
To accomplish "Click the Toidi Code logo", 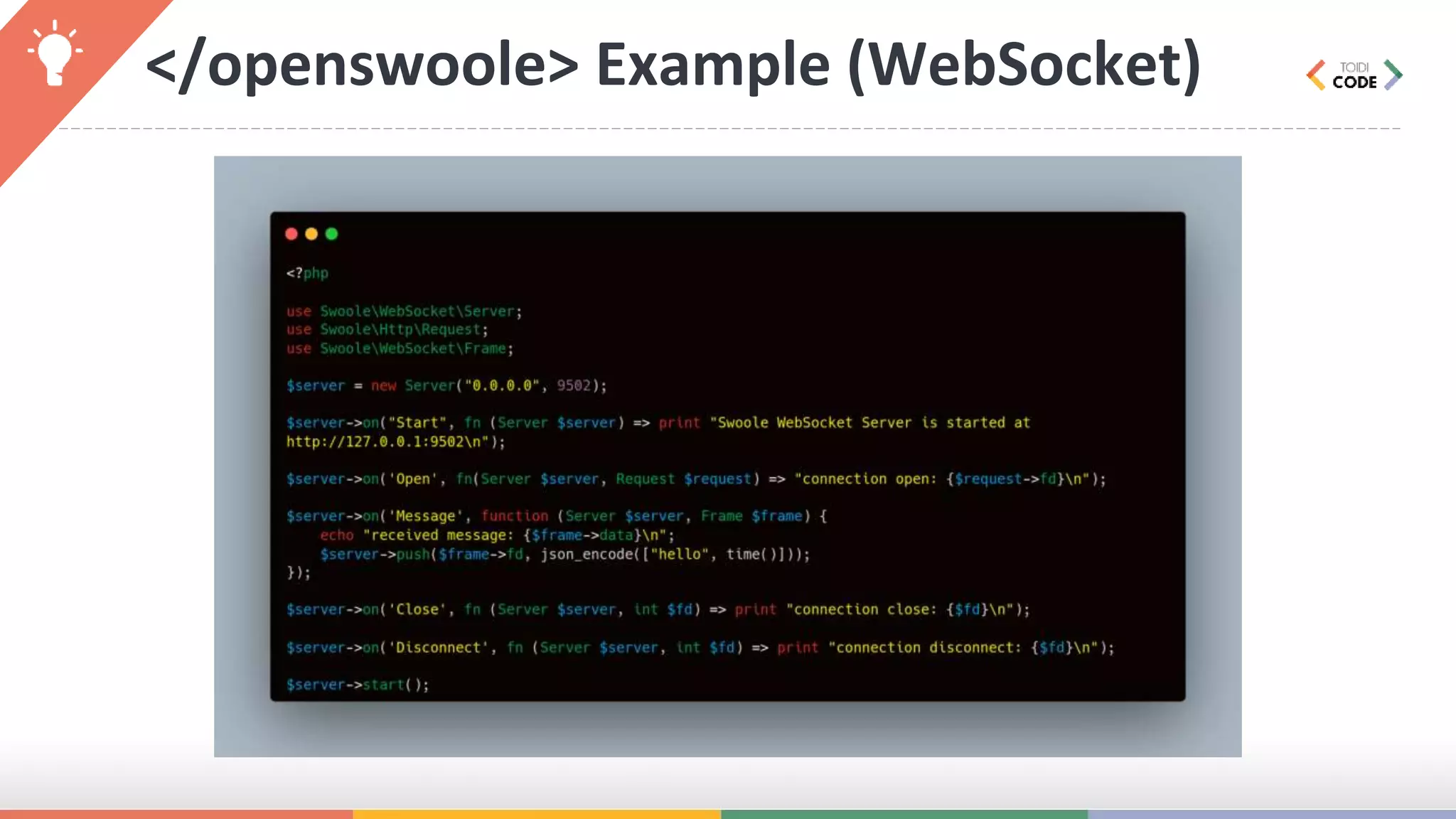I will [x=1354, y=75].
